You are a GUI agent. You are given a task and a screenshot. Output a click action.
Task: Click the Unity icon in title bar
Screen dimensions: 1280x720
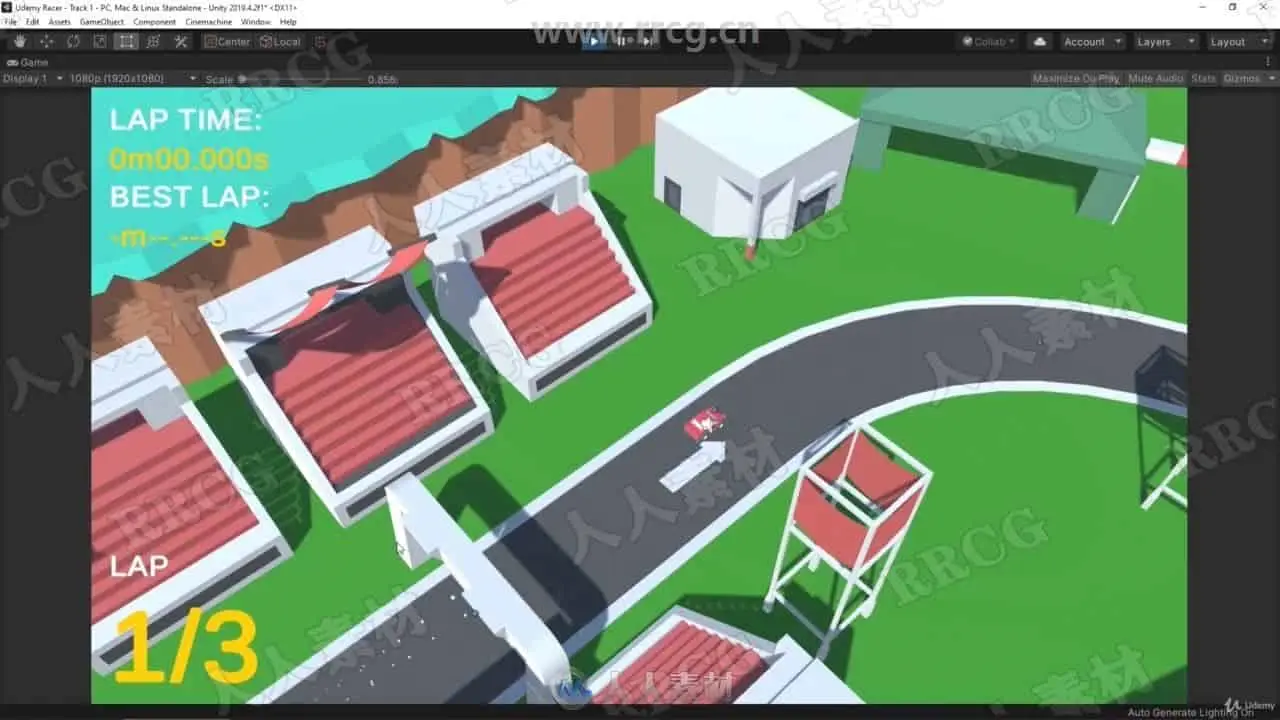[7, 7]
